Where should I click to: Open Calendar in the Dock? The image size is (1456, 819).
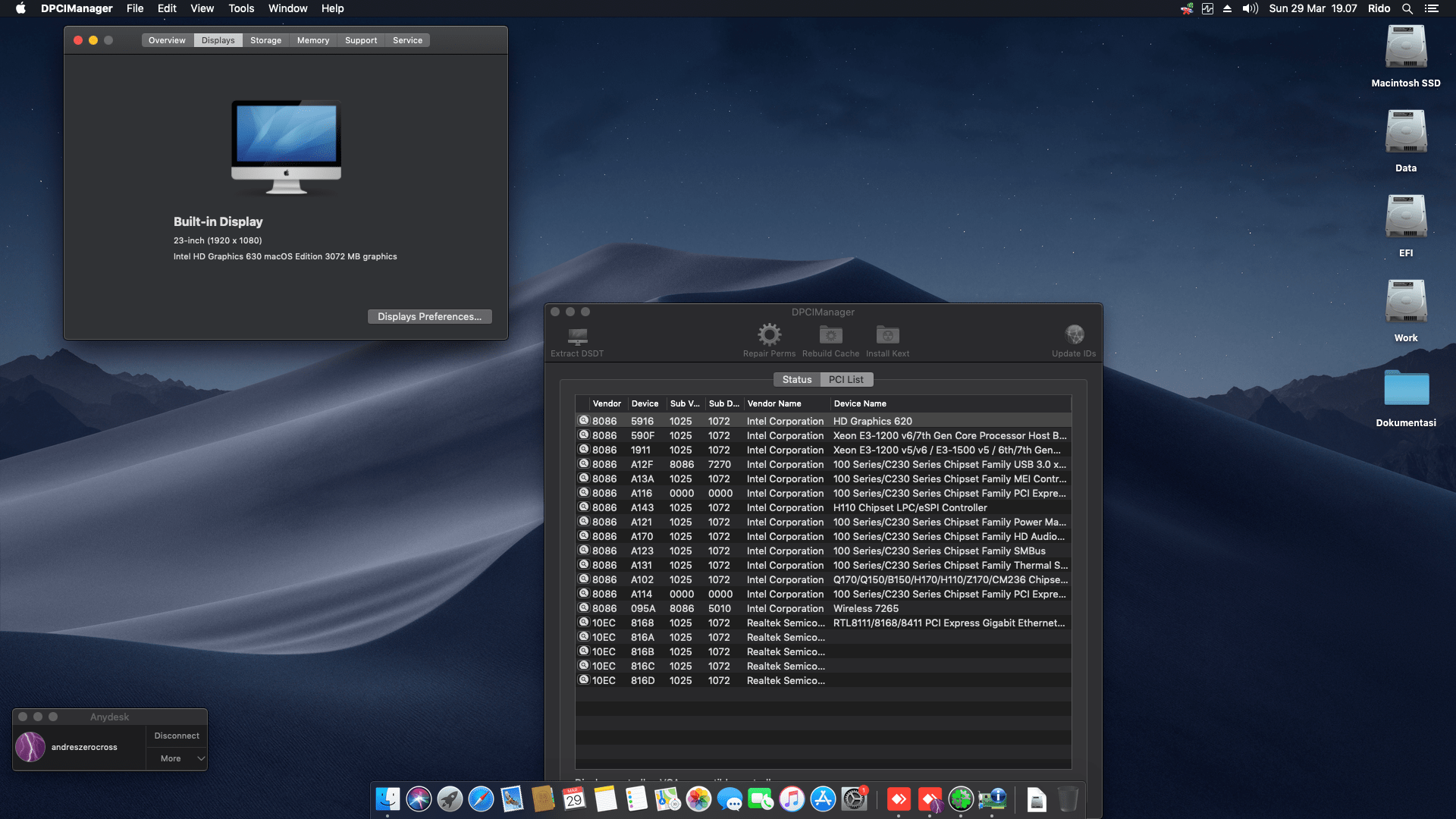click(574, 799)
